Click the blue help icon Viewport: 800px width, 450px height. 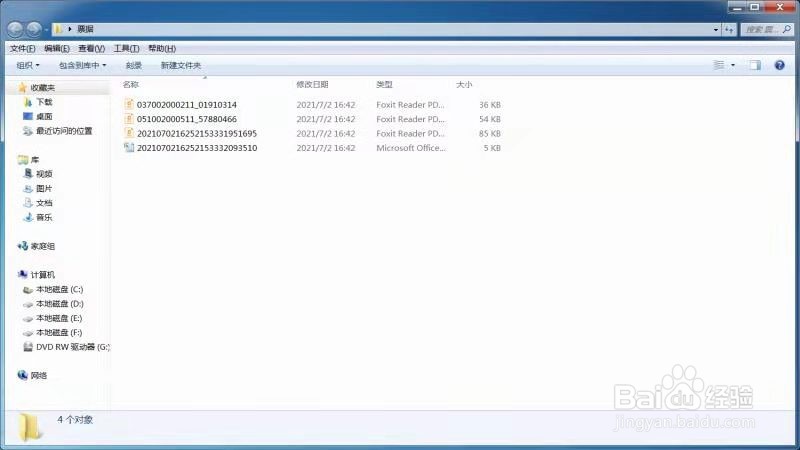click(x=779, y=65)
